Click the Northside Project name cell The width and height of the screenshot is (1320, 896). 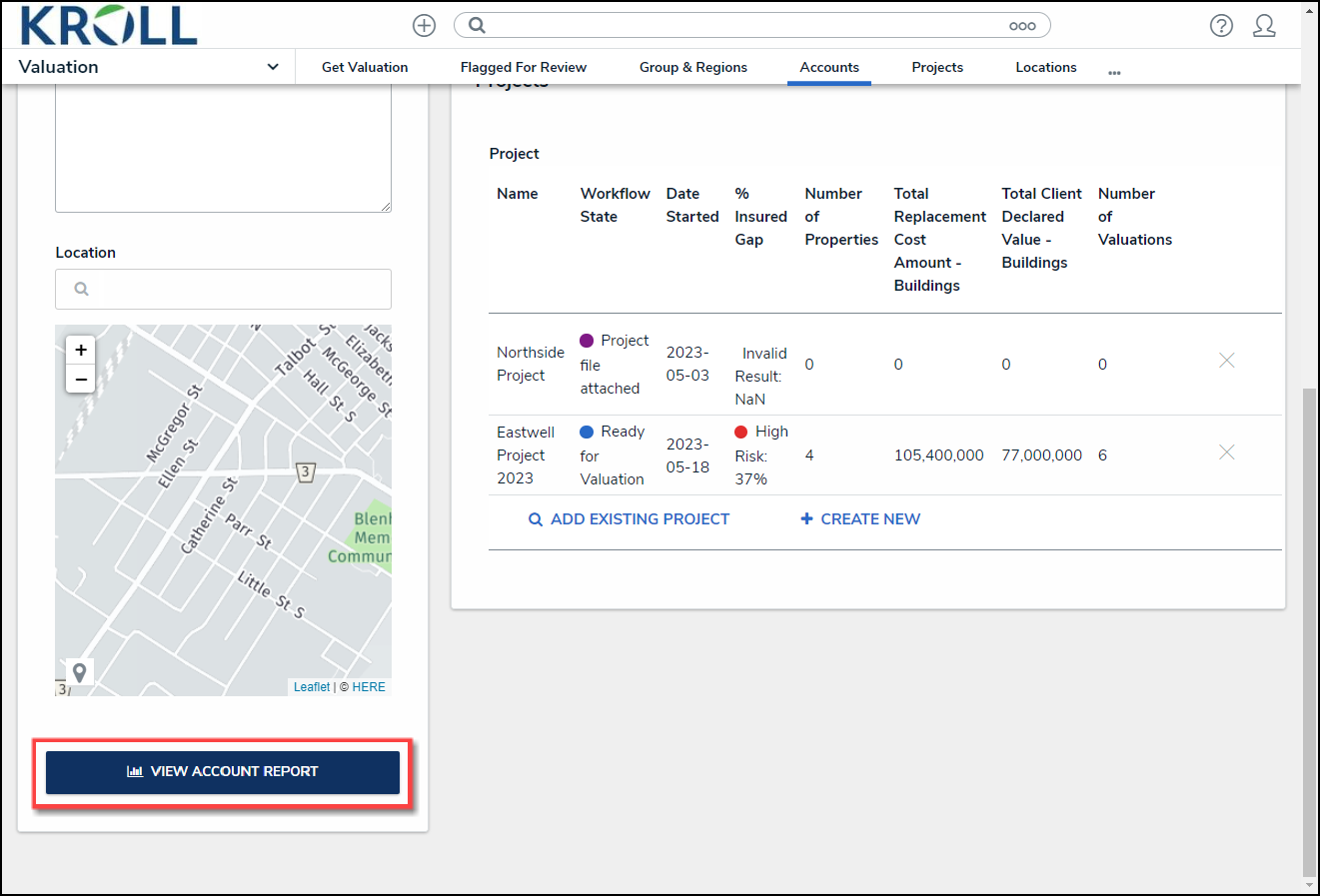[531, 365]
